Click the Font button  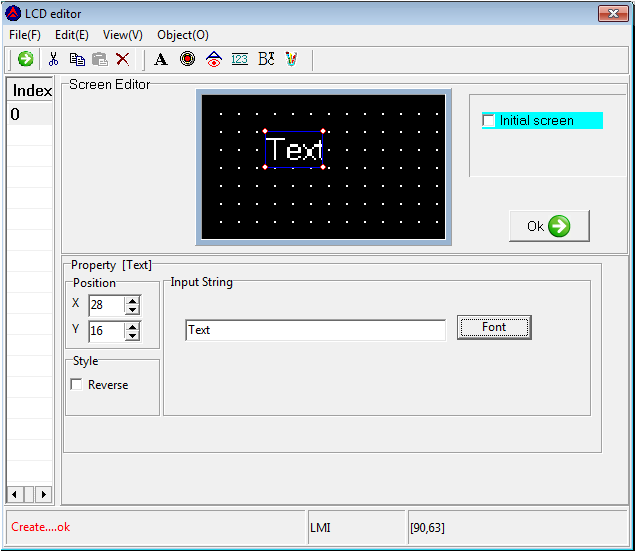[494, 327]
